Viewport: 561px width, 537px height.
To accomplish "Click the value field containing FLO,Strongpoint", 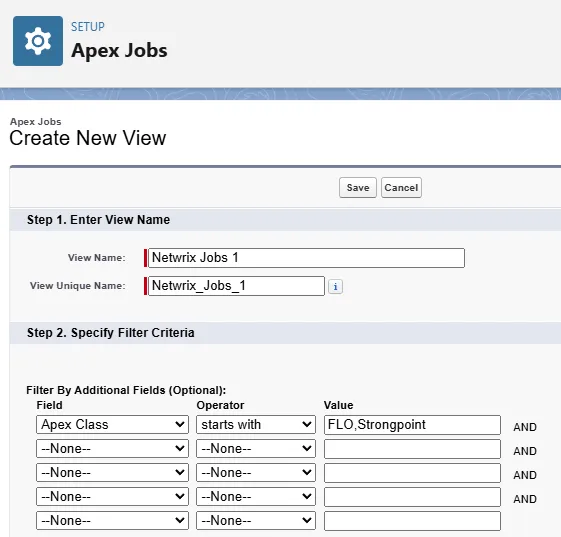I will [412, 425].
